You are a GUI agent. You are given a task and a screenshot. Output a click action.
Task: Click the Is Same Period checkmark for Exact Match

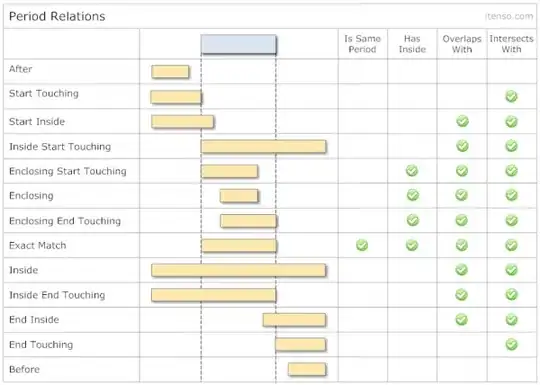tap(362, 245)
